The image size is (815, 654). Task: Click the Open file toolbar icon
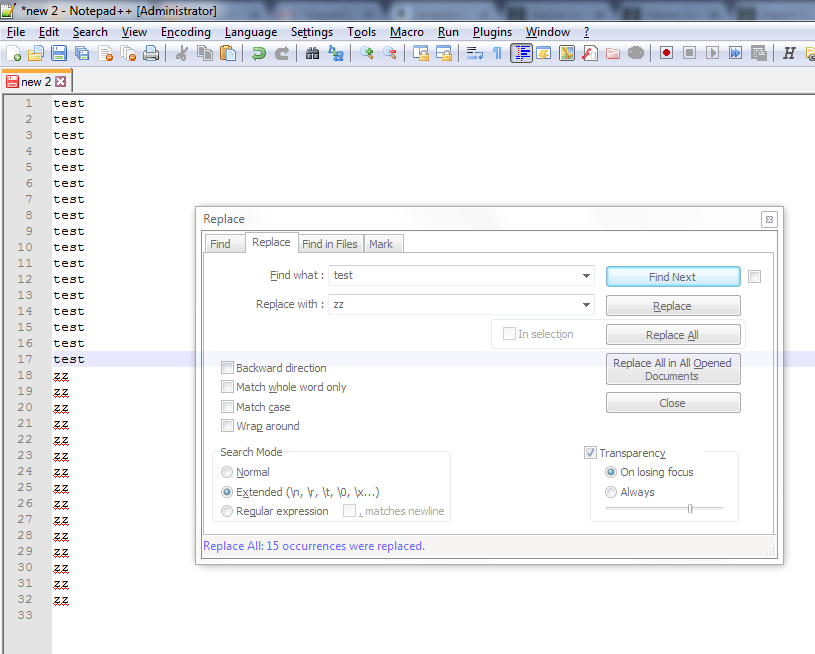36,53
